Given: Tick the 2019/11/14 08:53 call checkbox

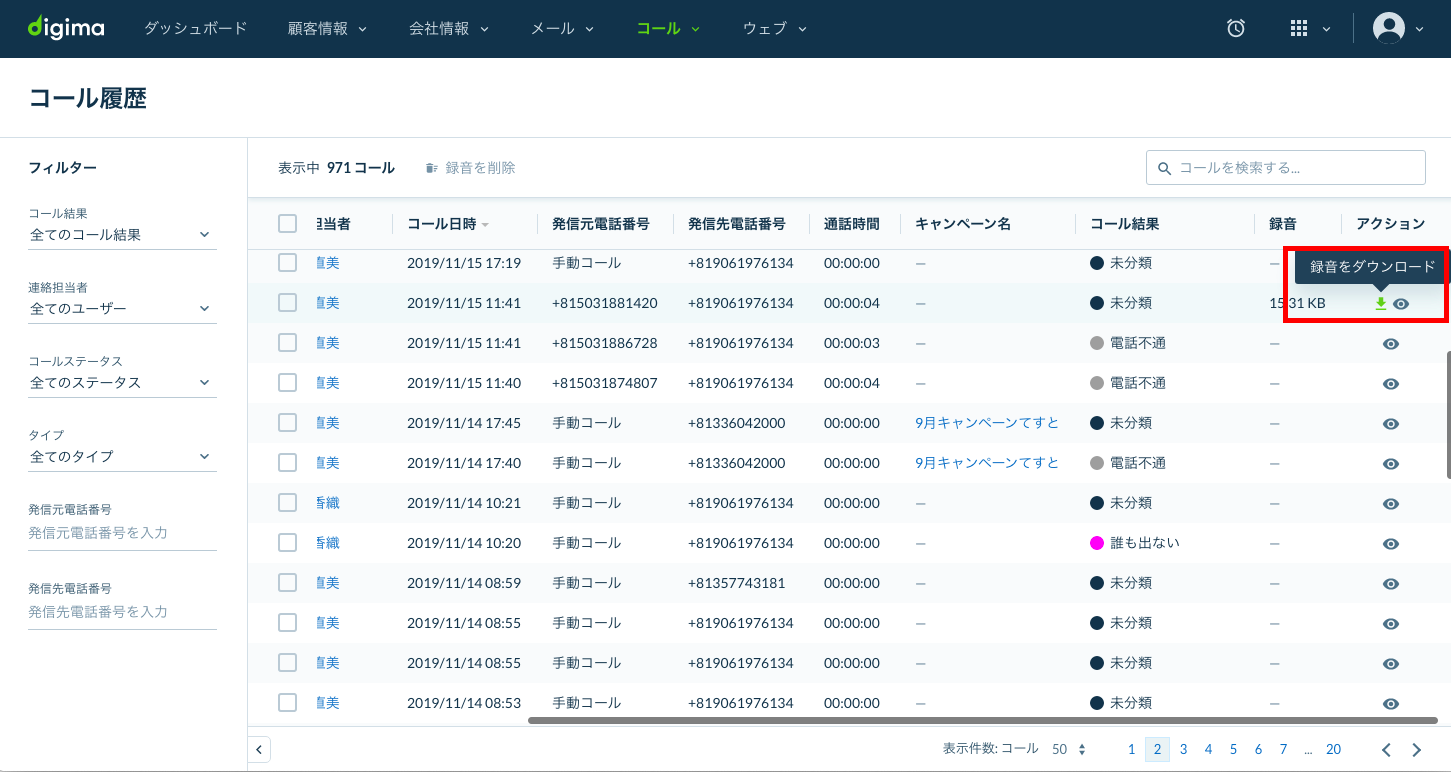Looking at the screenshot, I should click(x=287, y=702).
